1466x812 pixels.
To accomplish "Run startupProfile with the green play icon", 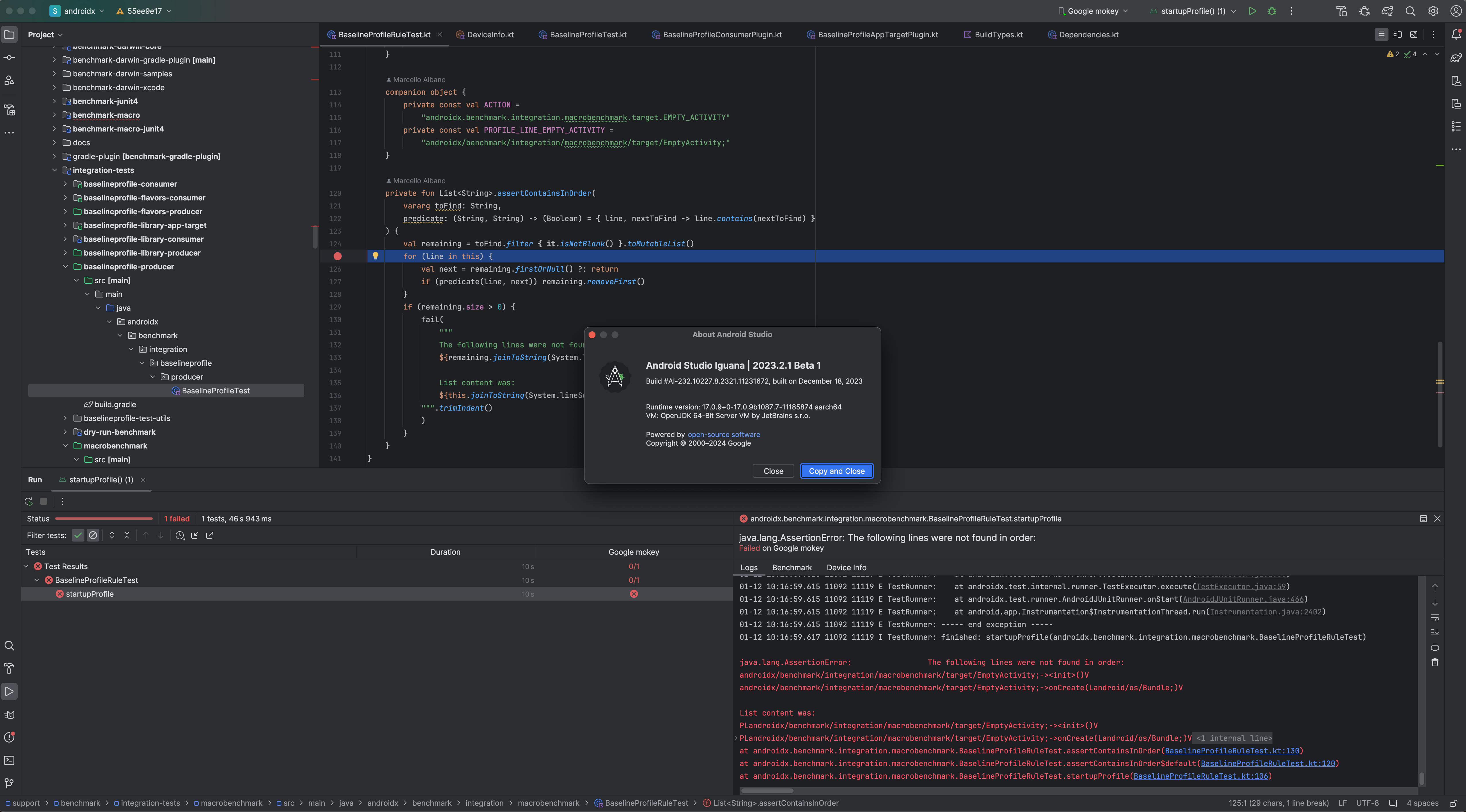I will coord(1252,11).
